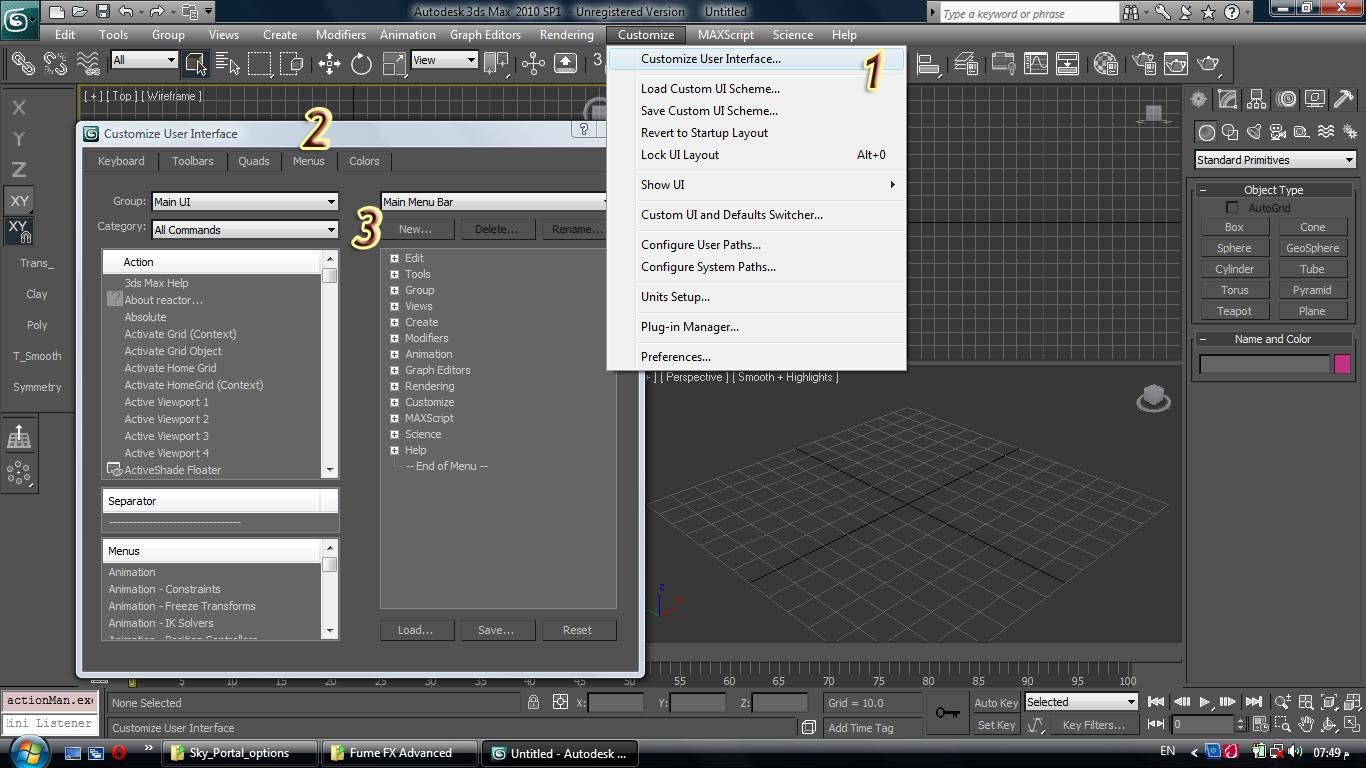Toggle the X axis constraint

(x=19, y=107)
